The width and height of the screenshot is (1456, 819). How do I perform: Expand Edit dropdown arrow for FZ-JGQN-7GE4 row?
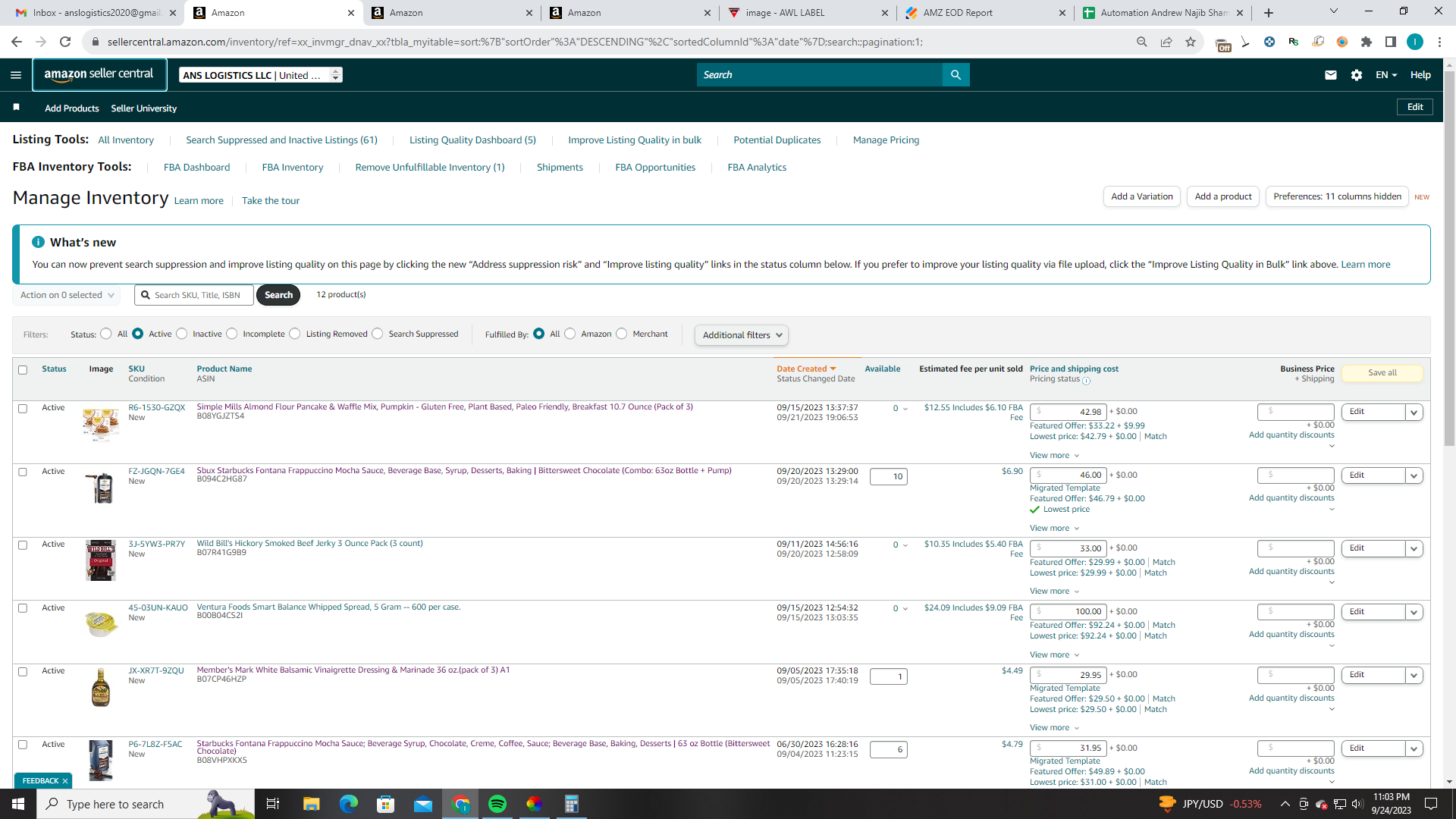pos(1414,476)
